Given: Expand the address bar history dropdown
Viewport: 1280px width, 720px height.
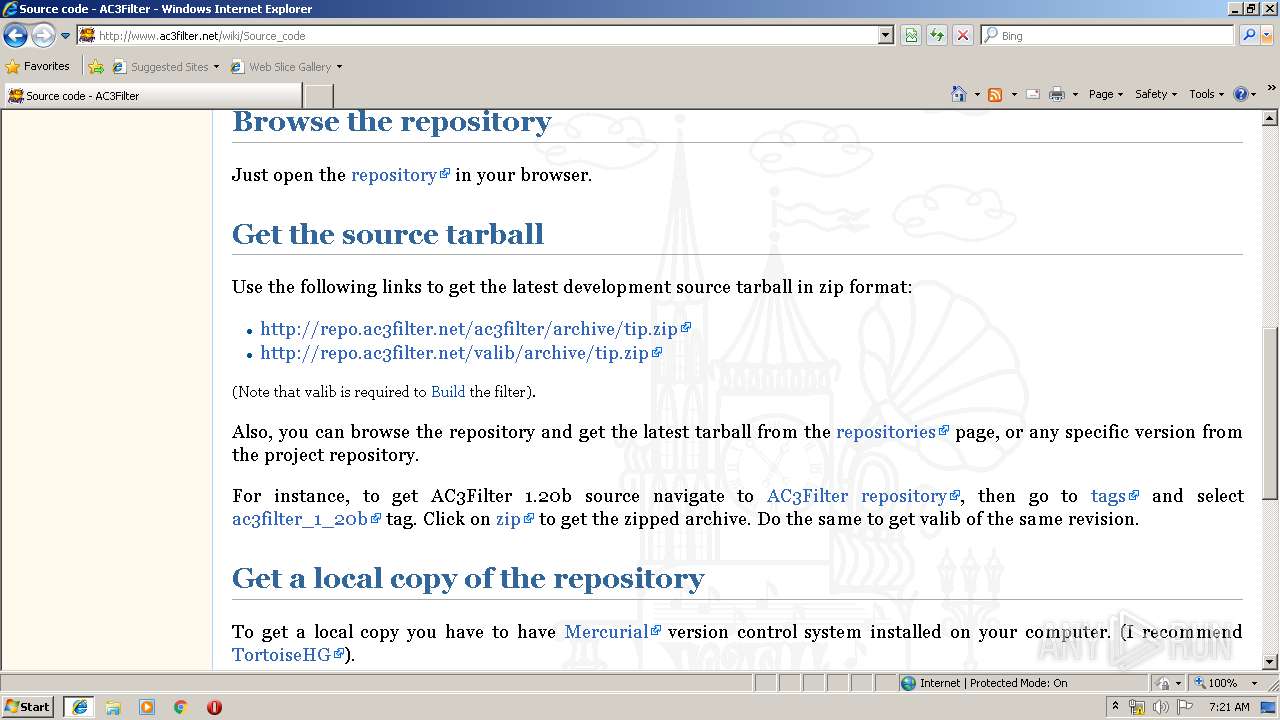Looking at the screenshot, I should point(886,35).
